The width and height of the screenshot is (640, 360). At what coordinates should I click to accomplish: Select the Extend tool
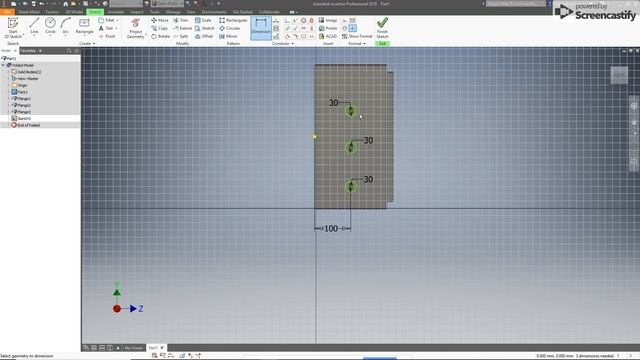[182, 28]
